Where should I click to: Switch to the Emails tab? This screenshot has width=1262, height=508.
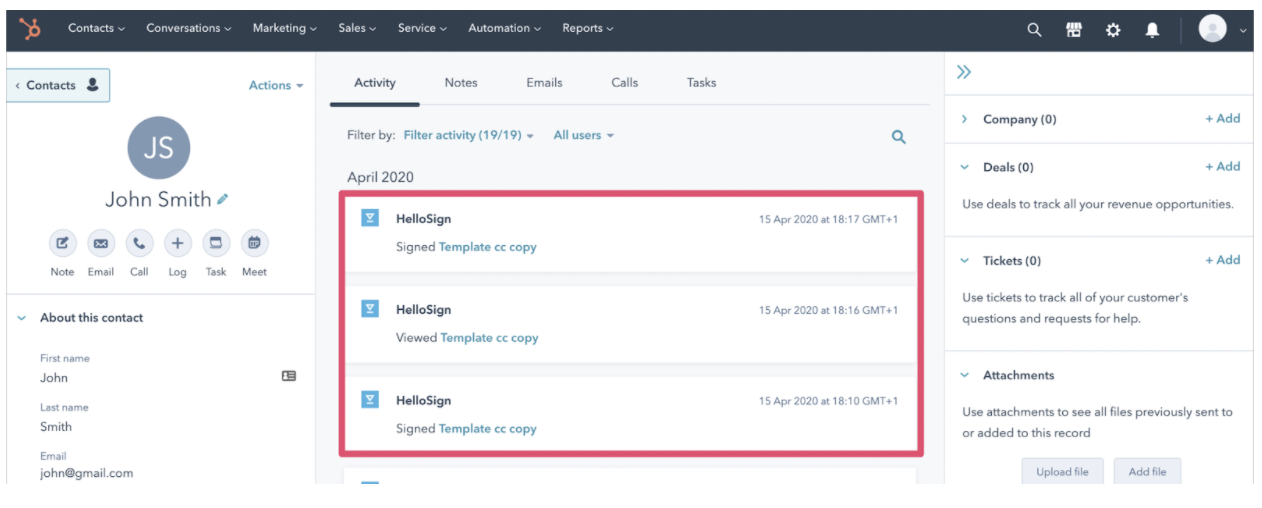(x=544, y=83)
